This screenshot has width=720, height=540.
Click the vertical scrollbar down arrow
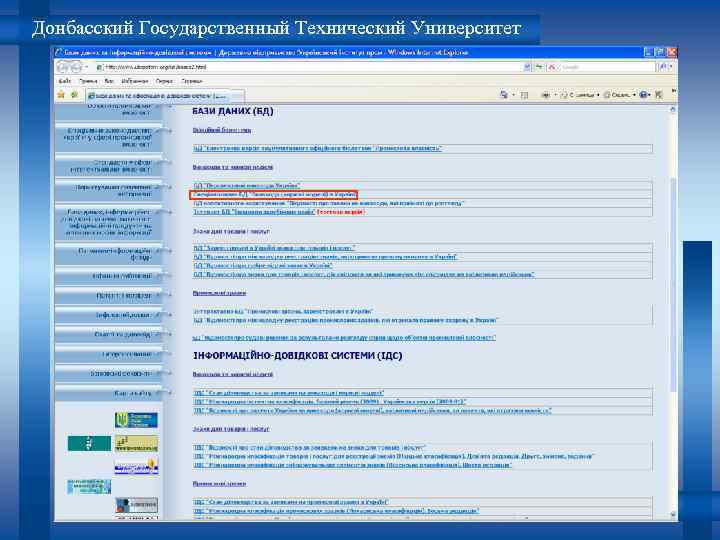coord(673,514)
